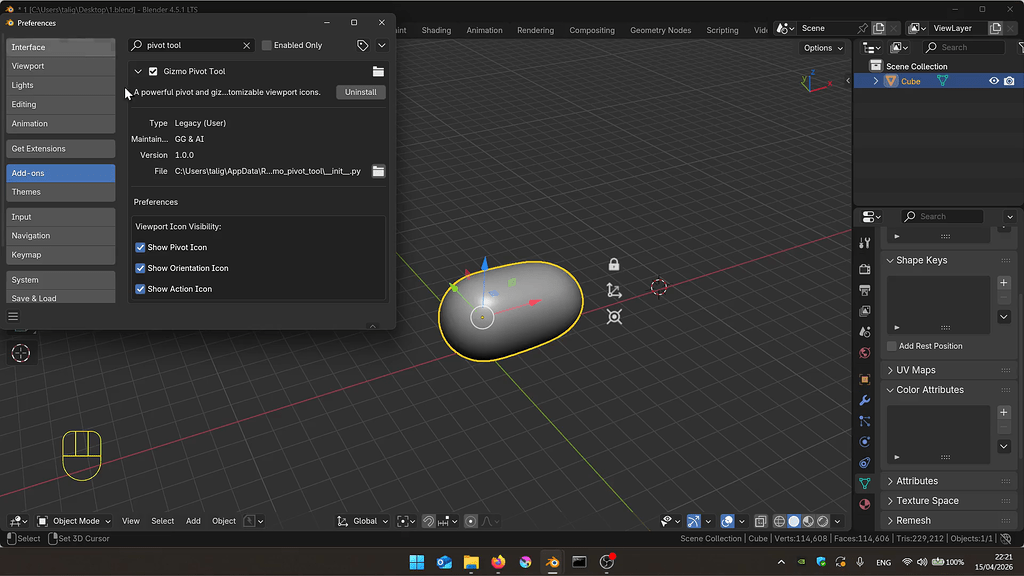
Task: Select Interface in Preferences sidebar
Action: (61, 47)
